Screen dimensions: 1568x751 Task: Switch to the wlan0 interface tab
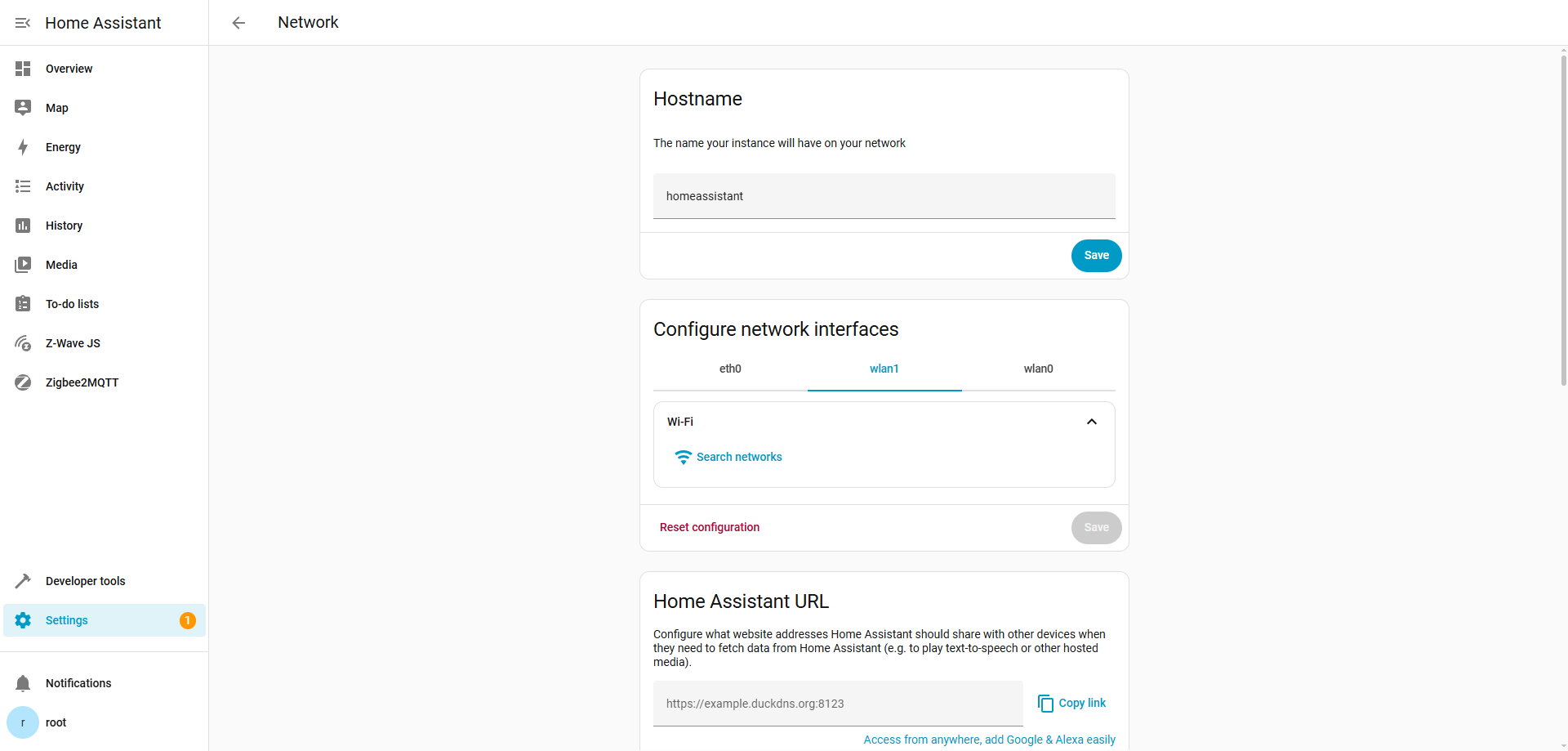click(x=1038, y=369)
